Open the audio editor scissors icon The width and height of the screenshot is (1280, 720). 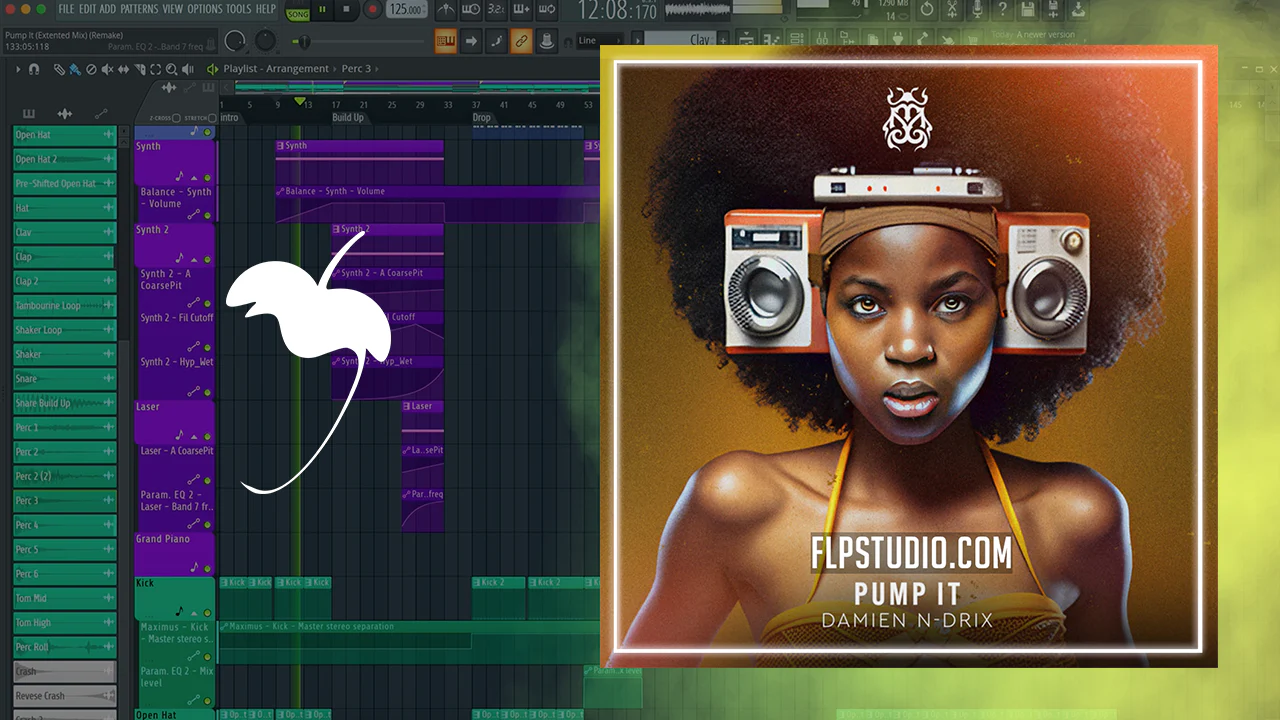pyautogui.click(x=953, y=10)
